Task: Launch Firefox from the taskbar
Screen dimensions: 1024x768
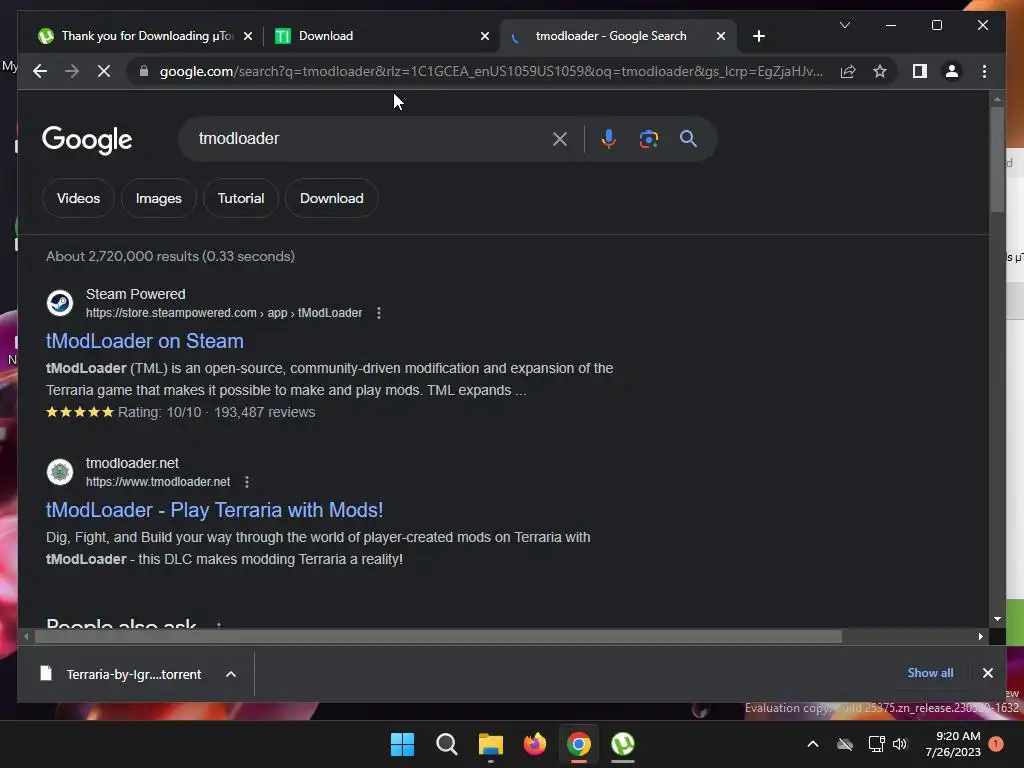Action: pyautogui.click(x=535, y=744)
